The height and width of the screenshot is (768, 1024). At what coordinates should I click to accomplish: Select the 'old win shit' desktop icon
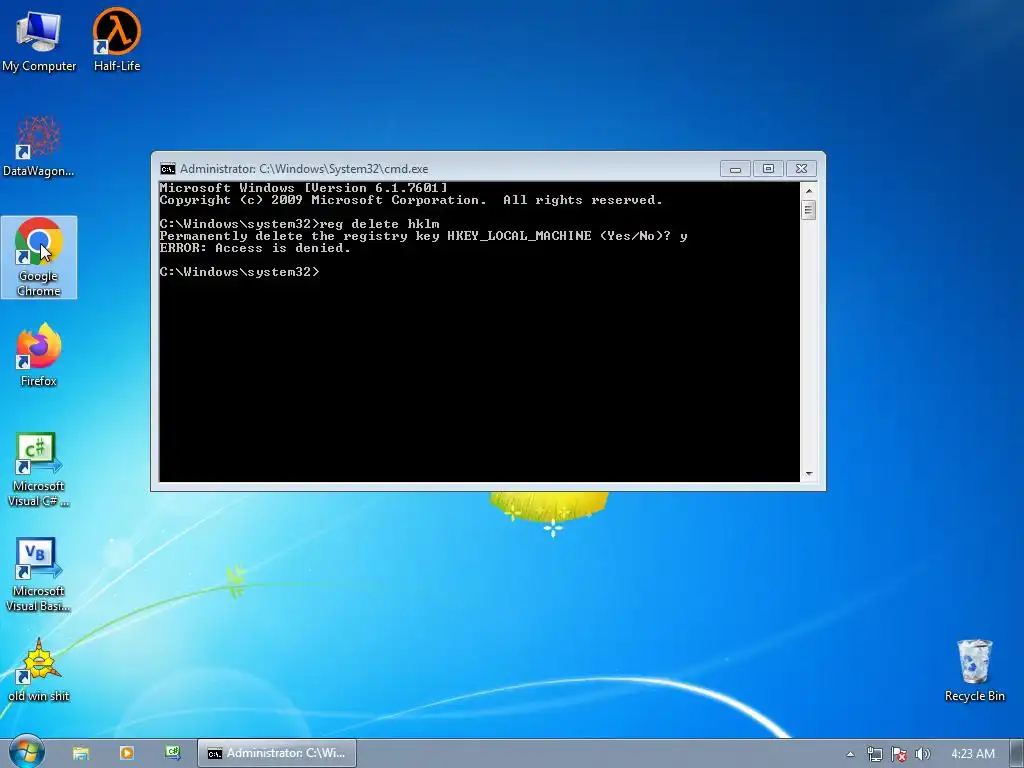[39, 670]
